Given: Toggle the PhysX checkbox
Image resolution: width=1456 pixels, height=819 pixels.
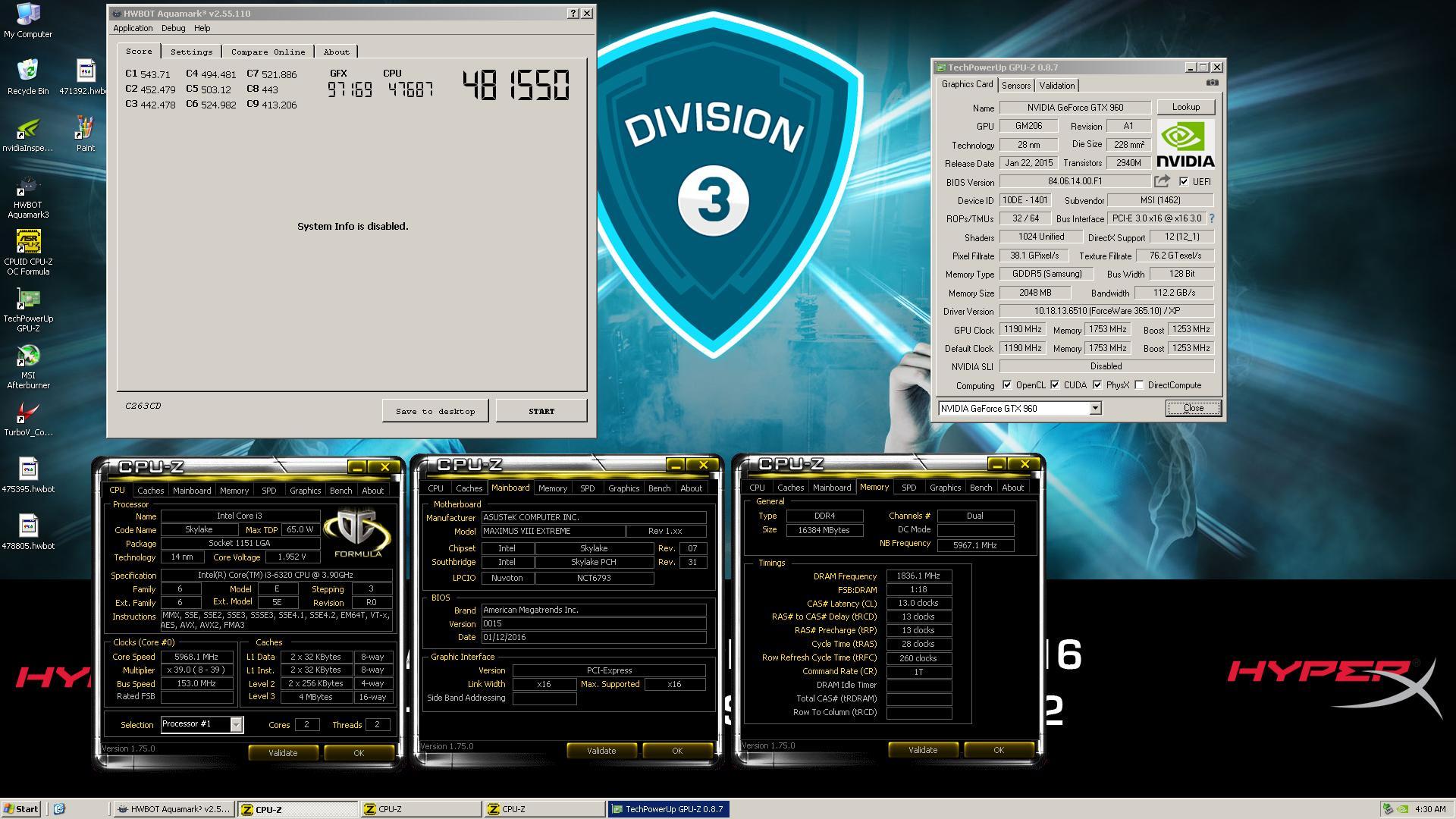Looking at the screenshot, I should [x=1097, y=385].
